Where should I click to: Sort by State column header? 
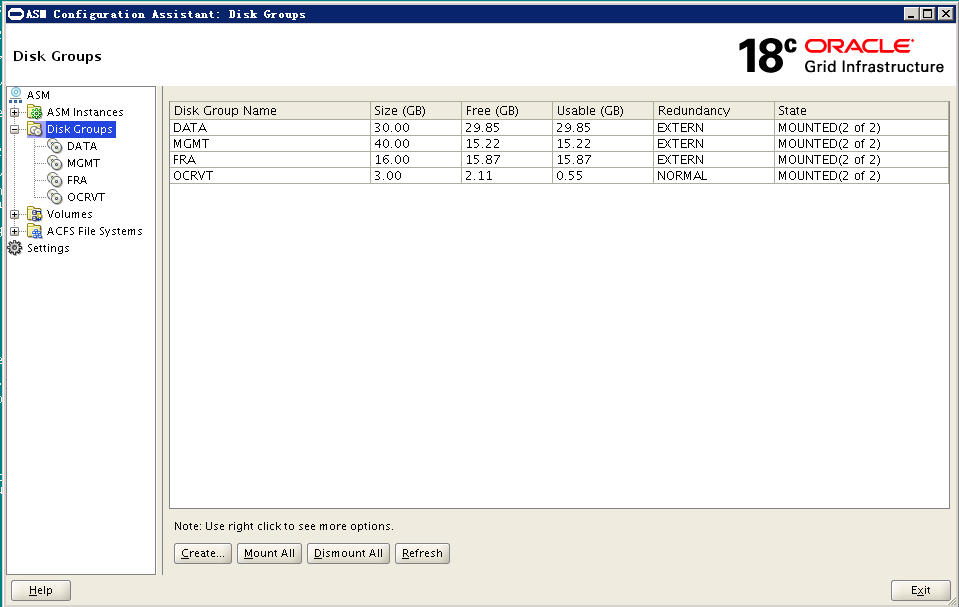click(862, 111)
